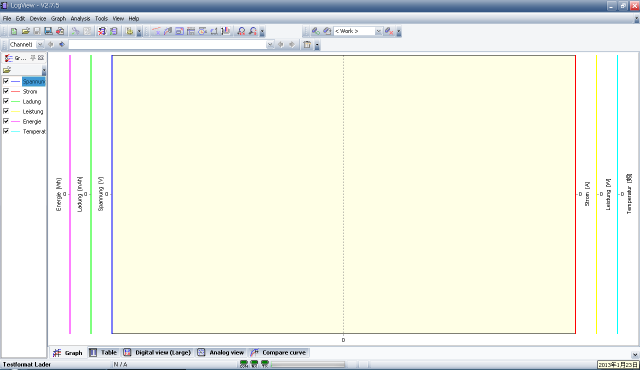The height and width of the screenshot is (370, 640).
Task: Uncheck the Energie curve checkbox
Action: point(6,121)
